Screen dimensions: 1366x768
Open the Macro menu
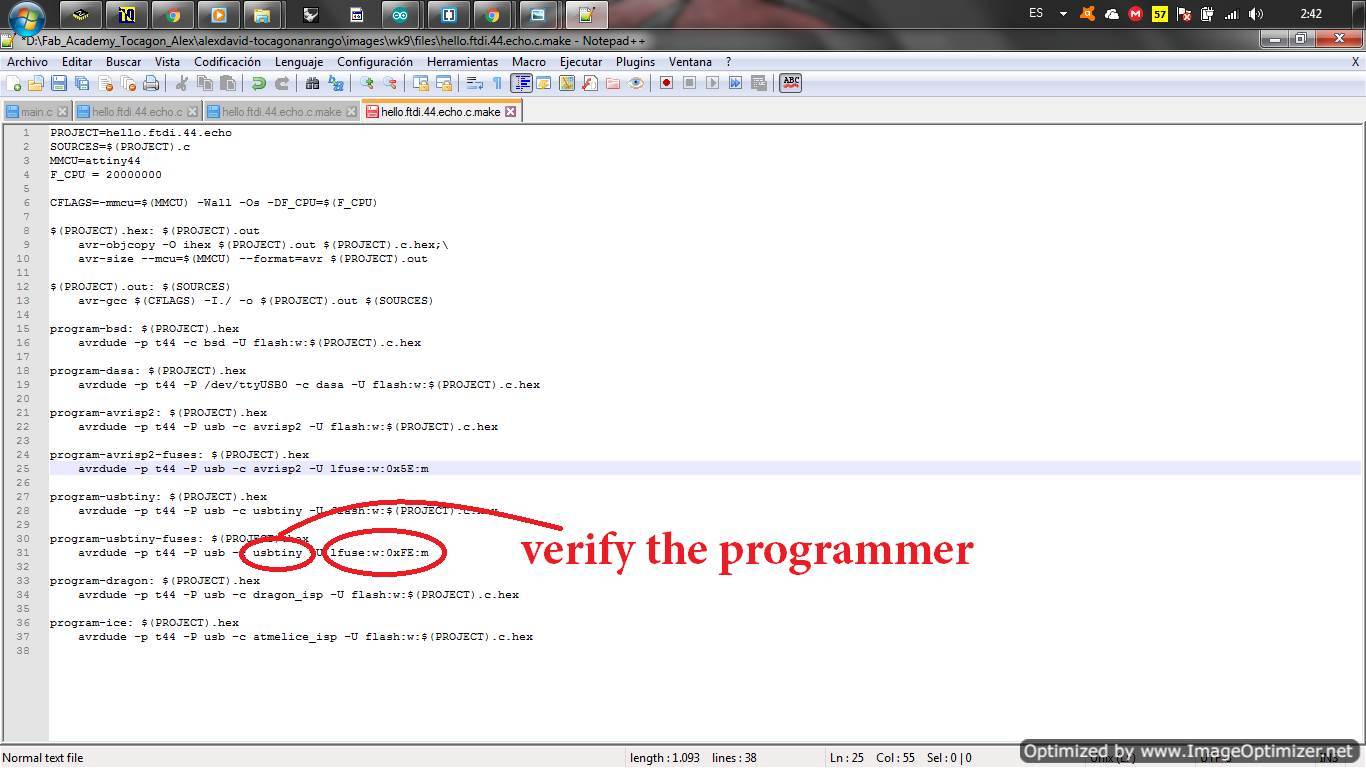(529, 62)
